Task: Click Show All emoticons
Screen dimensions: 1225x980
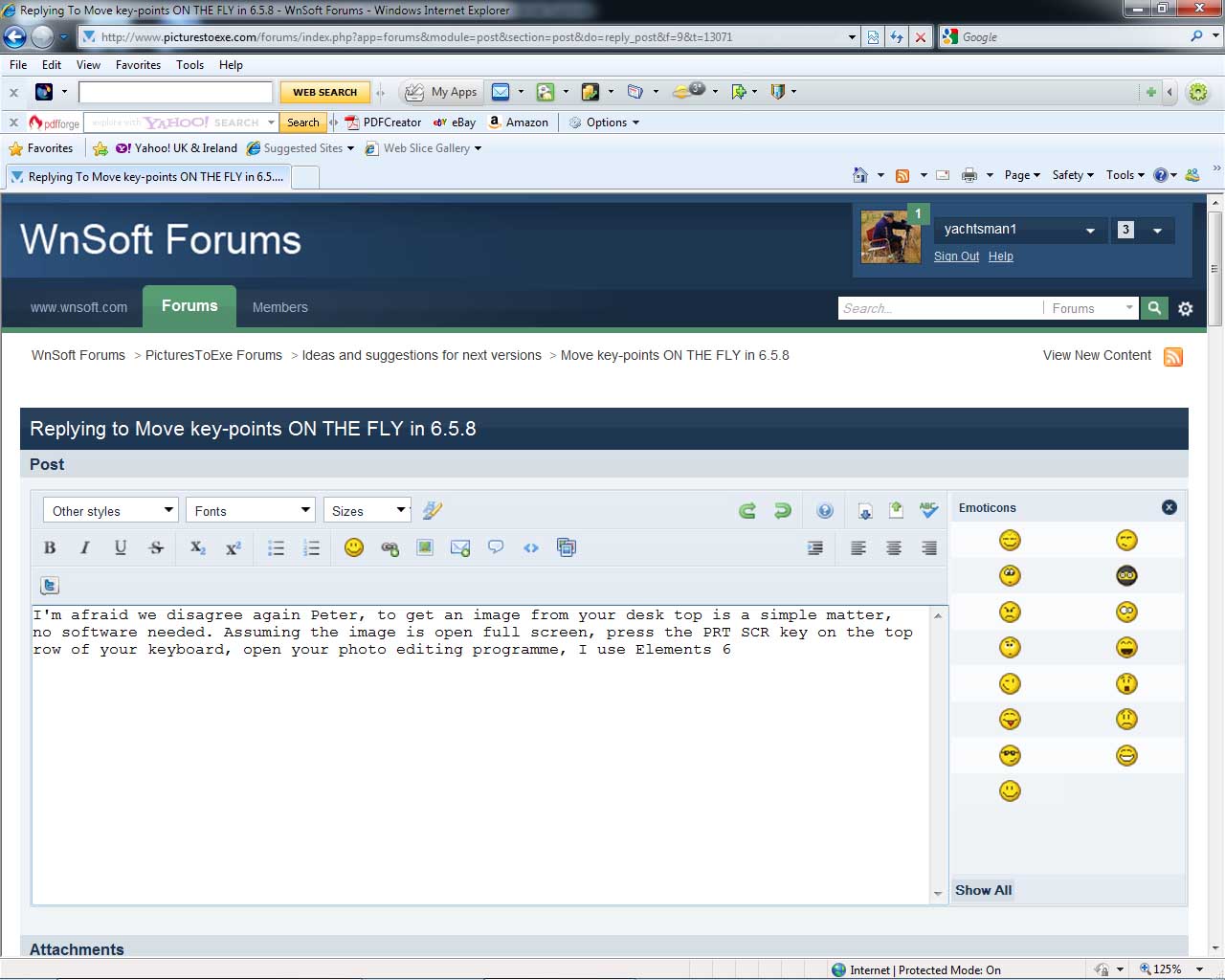Action: tap(983, 890)
